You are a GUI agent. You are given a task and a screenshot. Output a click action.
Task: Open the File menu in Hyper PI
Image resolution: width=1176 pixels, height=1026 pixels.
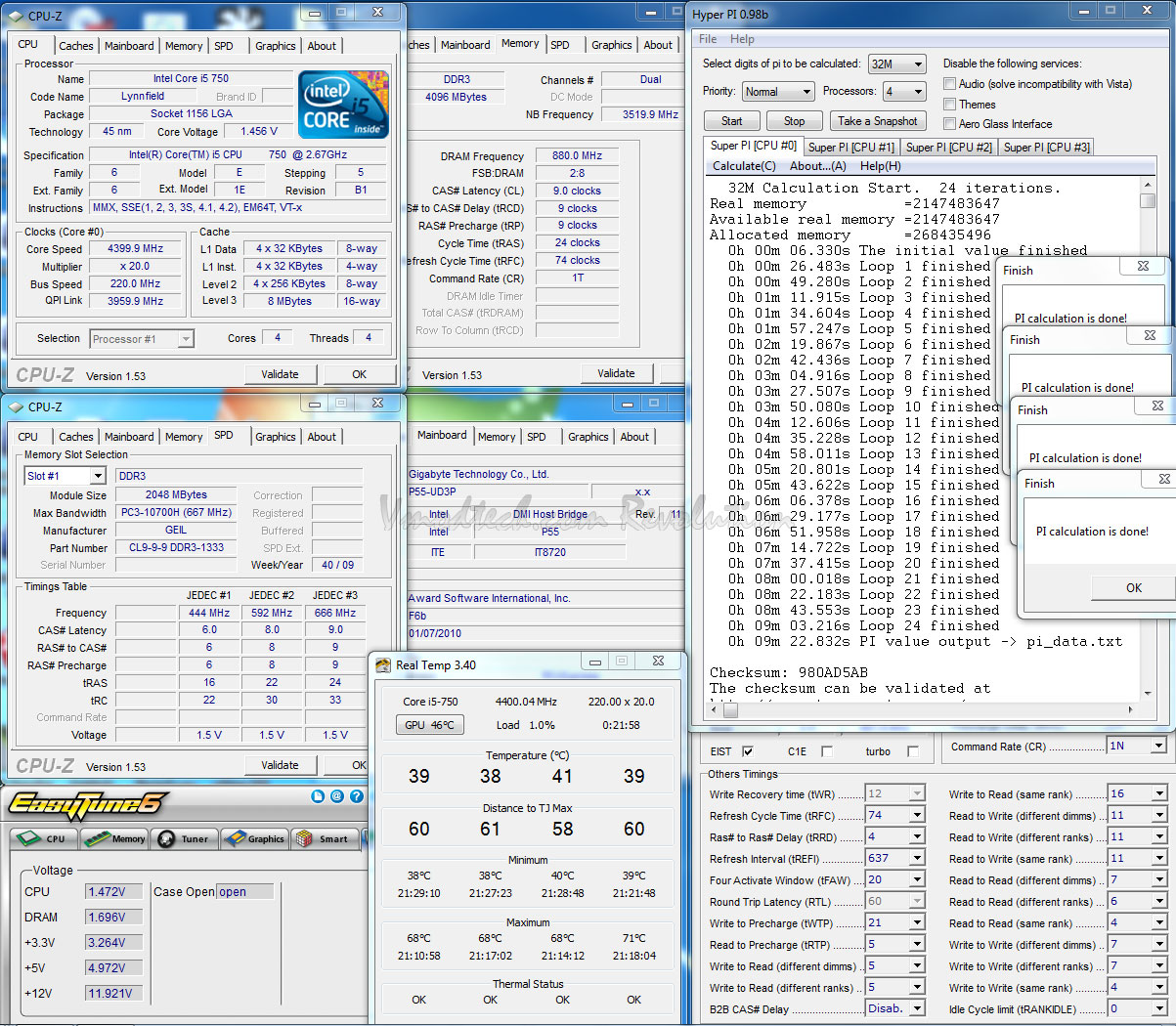pyautogui.click(x=708, y=39)
